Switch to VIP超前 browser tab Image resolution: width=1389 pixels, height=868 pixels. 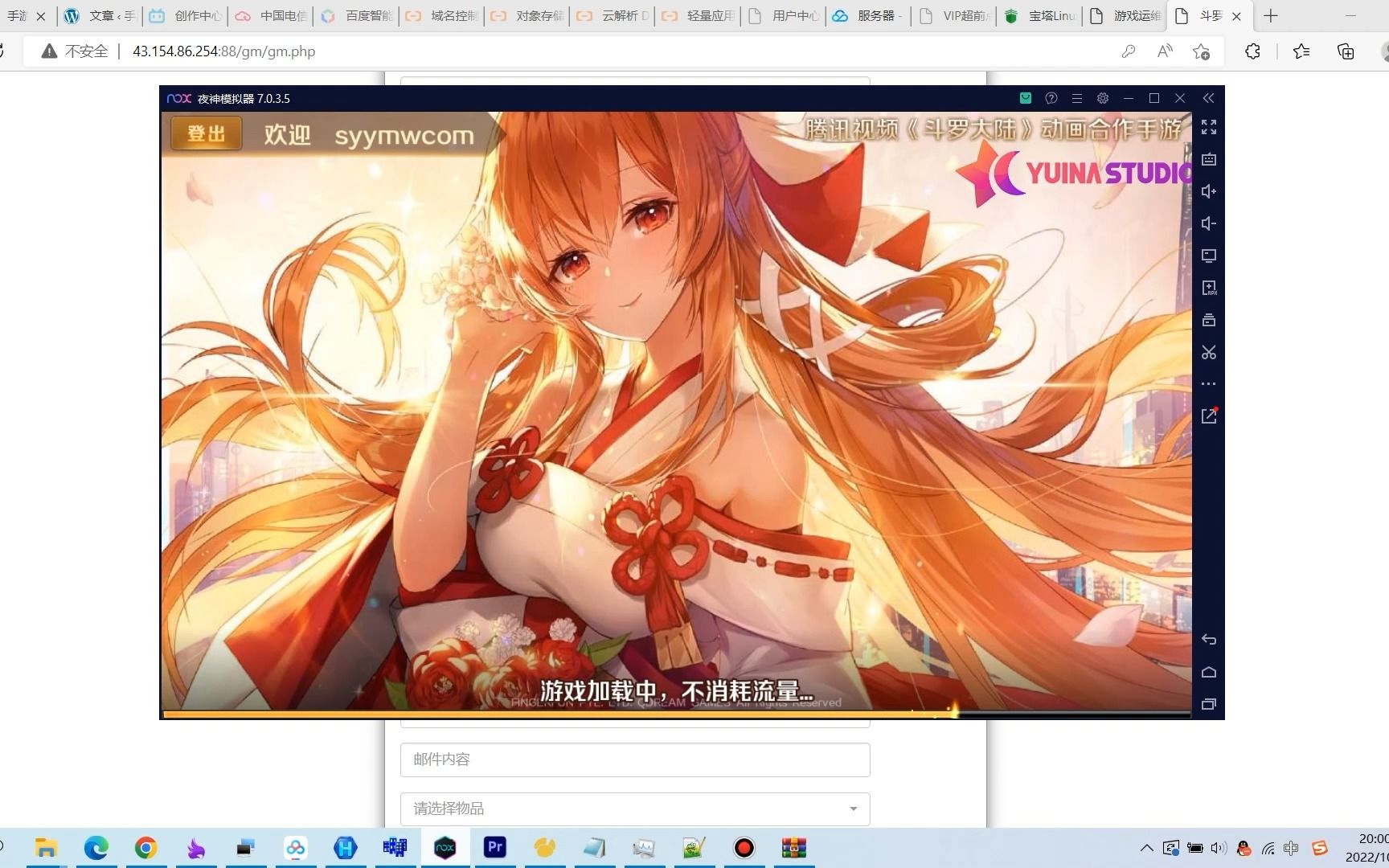(x=954, y=16)
